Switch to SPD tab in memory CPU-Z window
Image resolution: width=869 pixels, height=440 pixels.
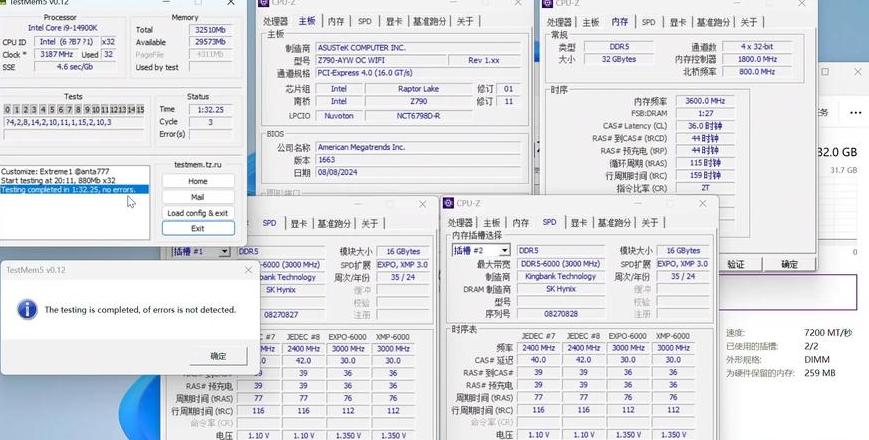(x=648, y=22)
